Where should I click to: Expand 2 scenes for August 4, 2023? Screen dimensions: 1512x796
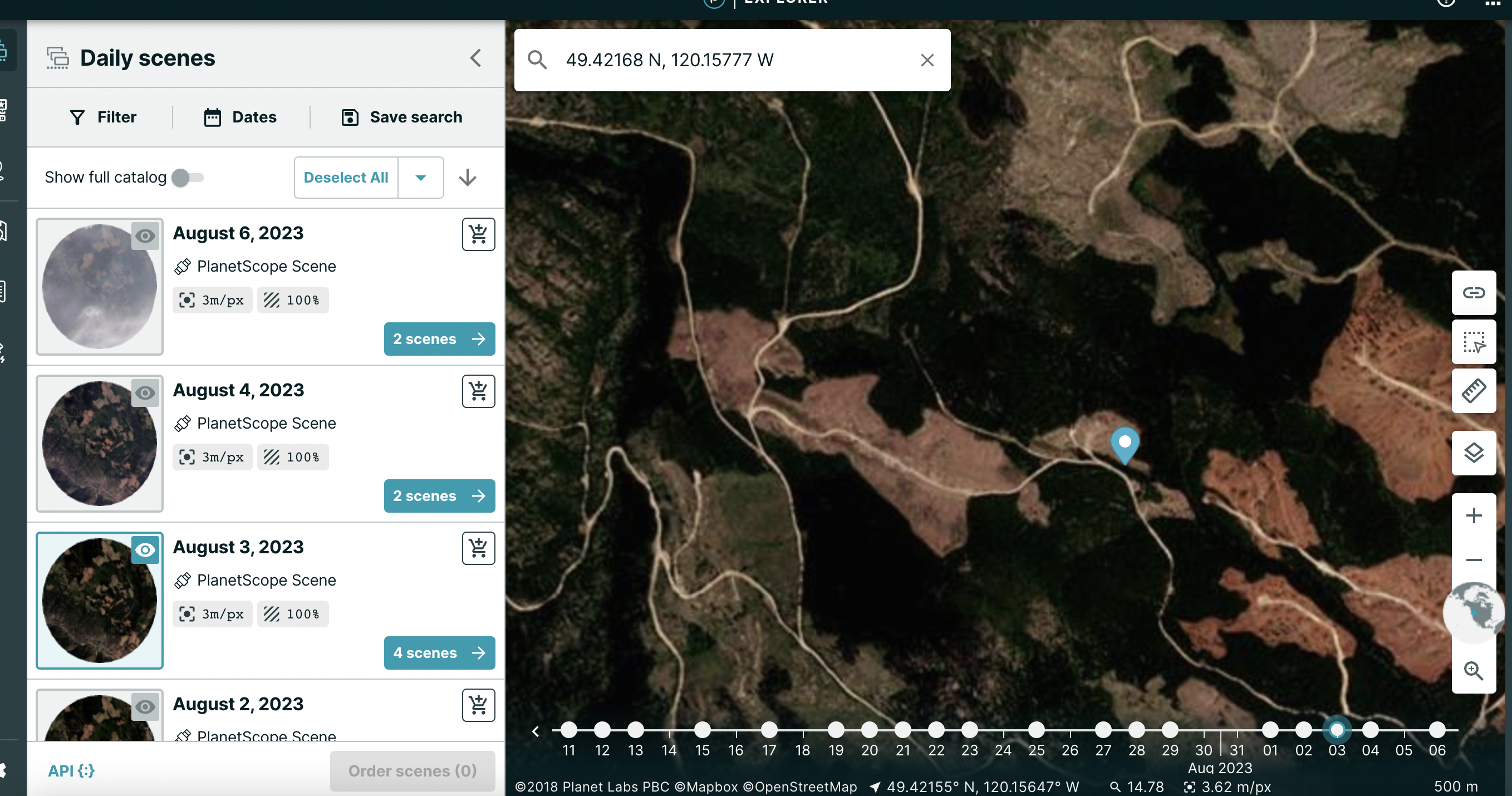439,496
